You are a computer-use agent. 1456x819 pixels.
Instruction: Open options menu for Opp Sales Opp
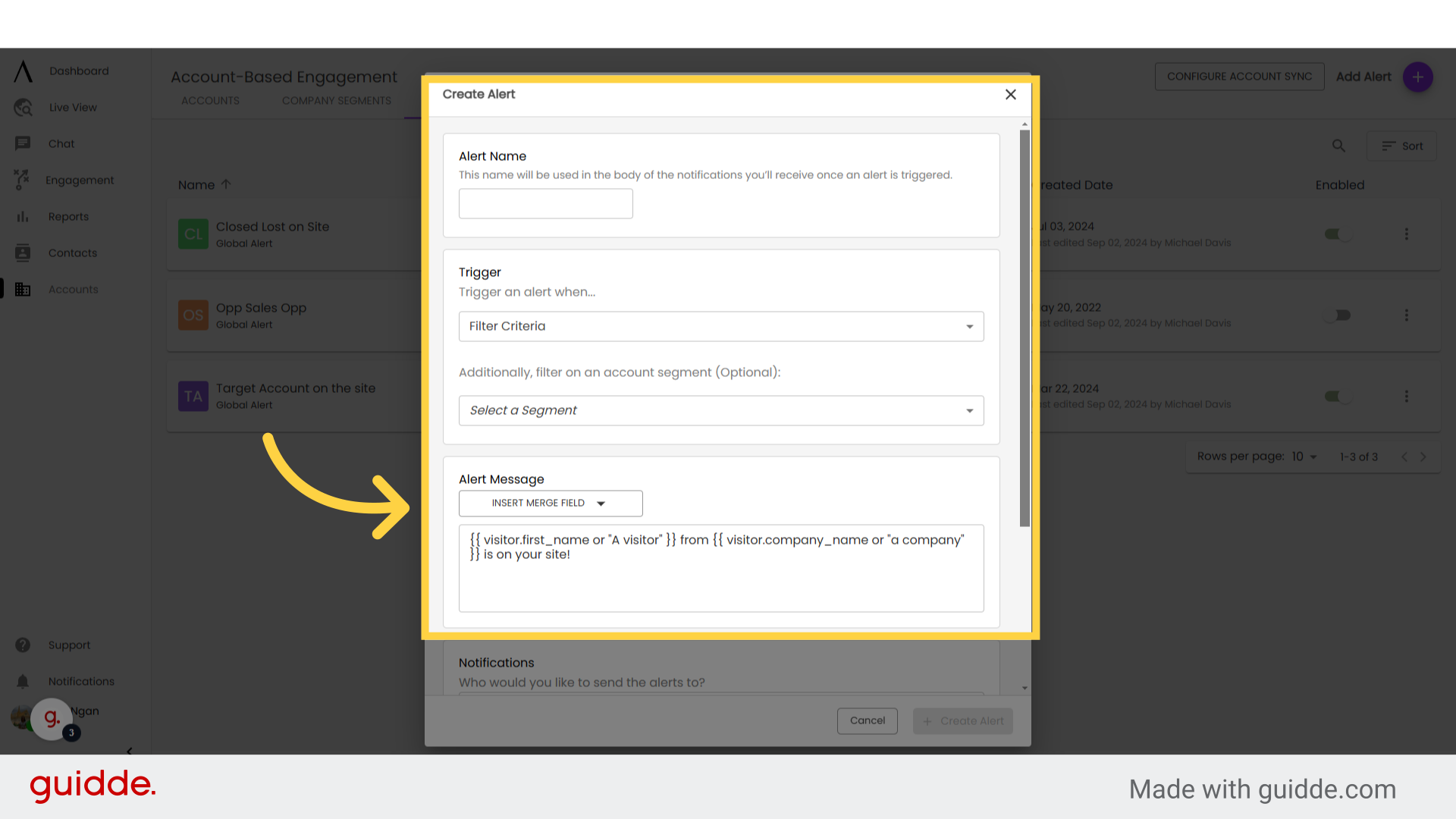click(x=1406, y=315)
